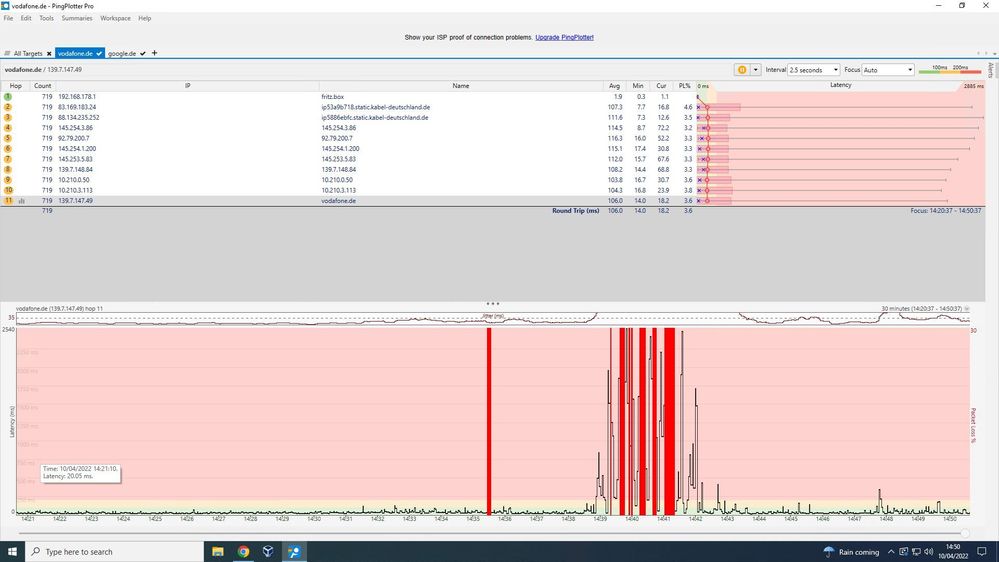999x562 pixels.
Task: Open the Edit menu
Action: pyautogui.click(x=26, y=18)
